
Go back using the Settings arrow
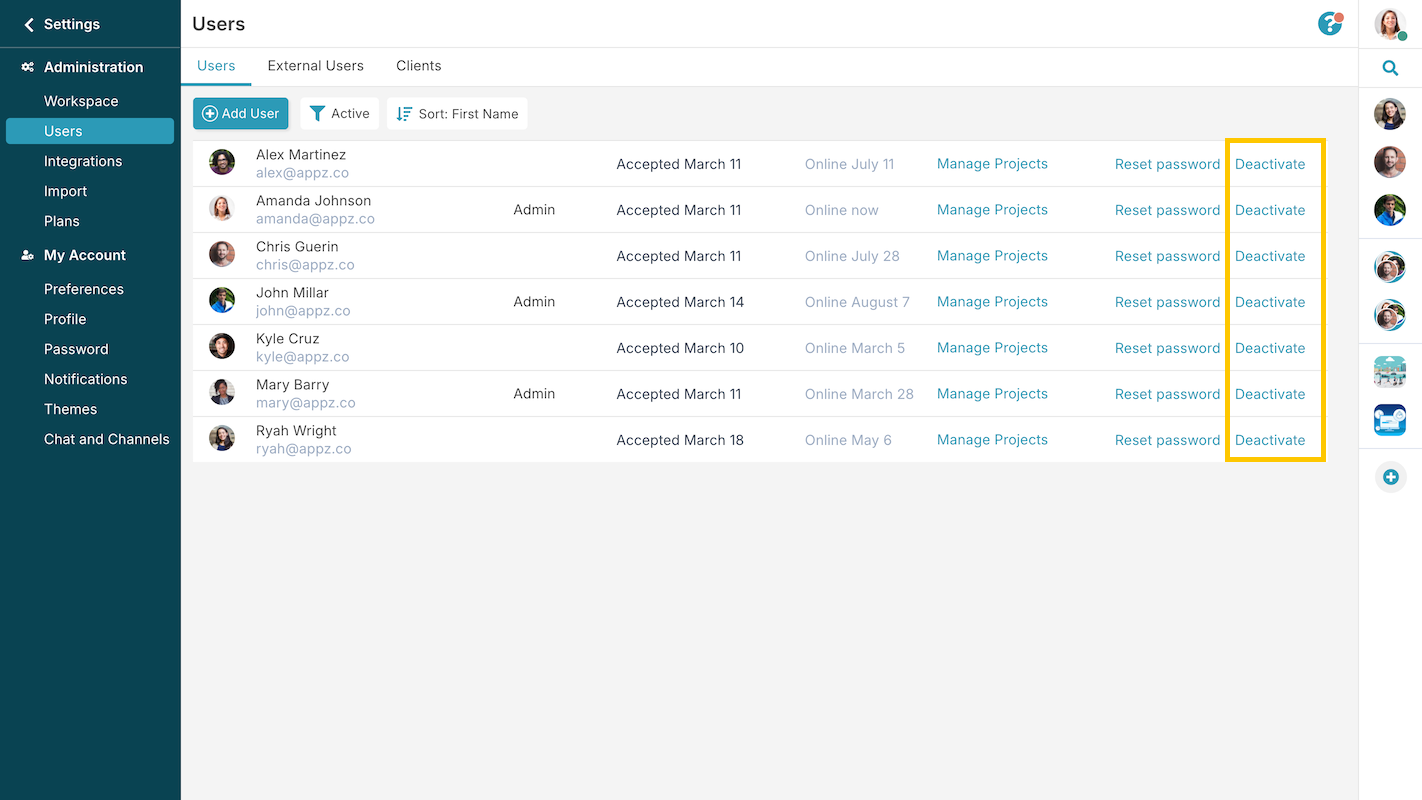click(29, 24)
